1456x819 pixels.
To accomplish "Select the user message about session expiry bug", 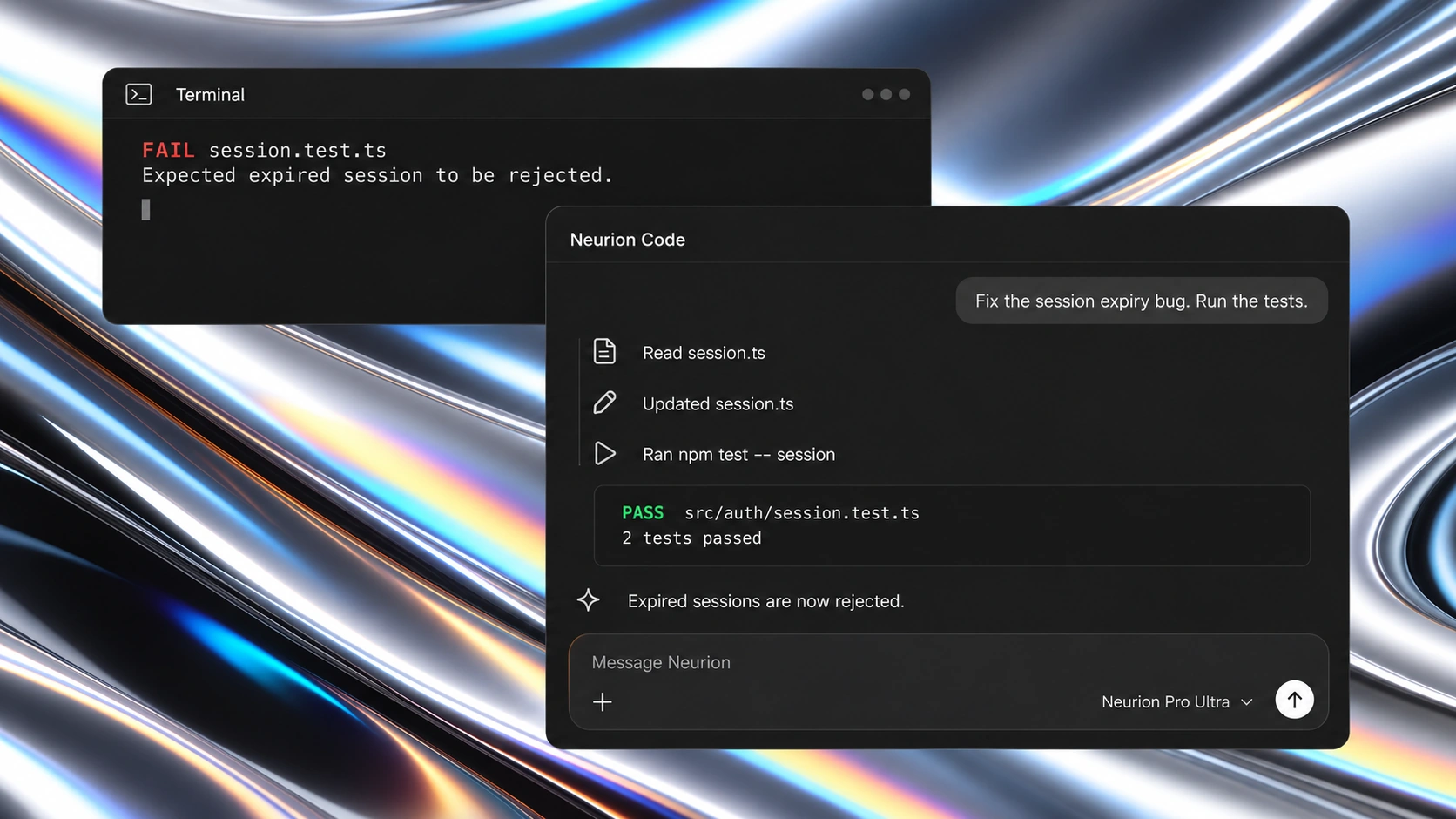I will tap(1142, 301).
